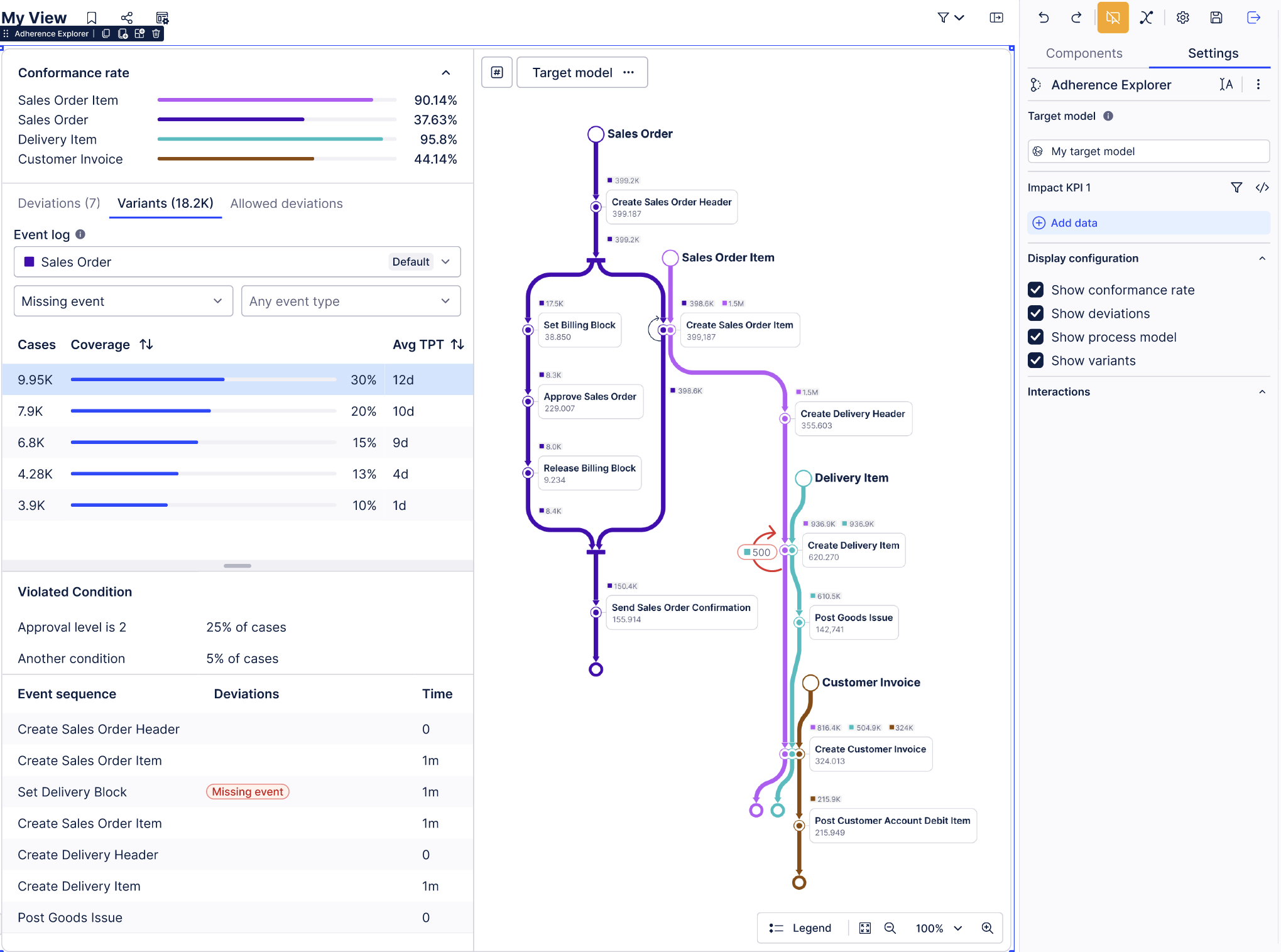This screenshot has width=1281, height=952.
Task: Uncheck Show conformance rate
Action: pyautogui.click(x=1035, y=290)
